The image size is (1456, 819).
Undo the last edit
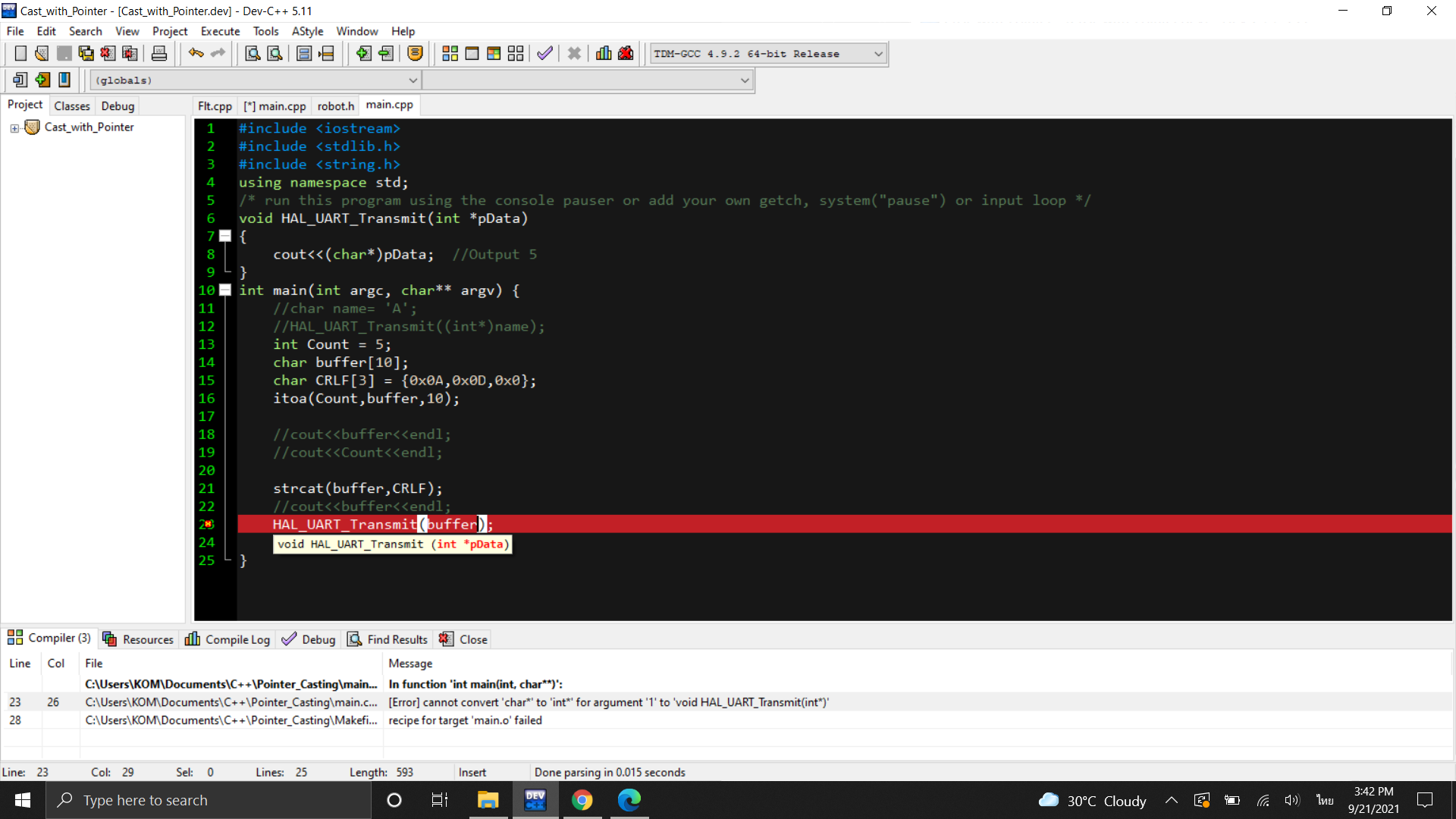pos(196,53)
